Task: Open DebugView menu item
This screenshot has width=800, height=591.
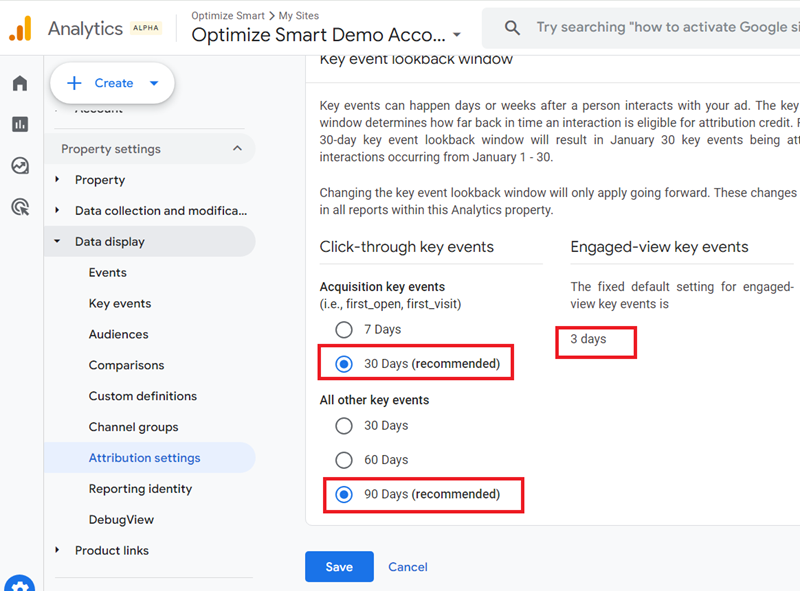Action: (x=121, y=520)
